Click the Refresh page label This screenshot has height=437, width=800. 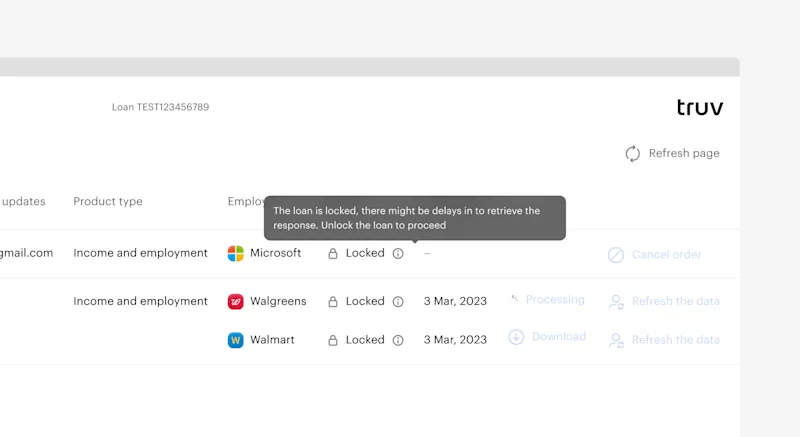tap(684, 153)
